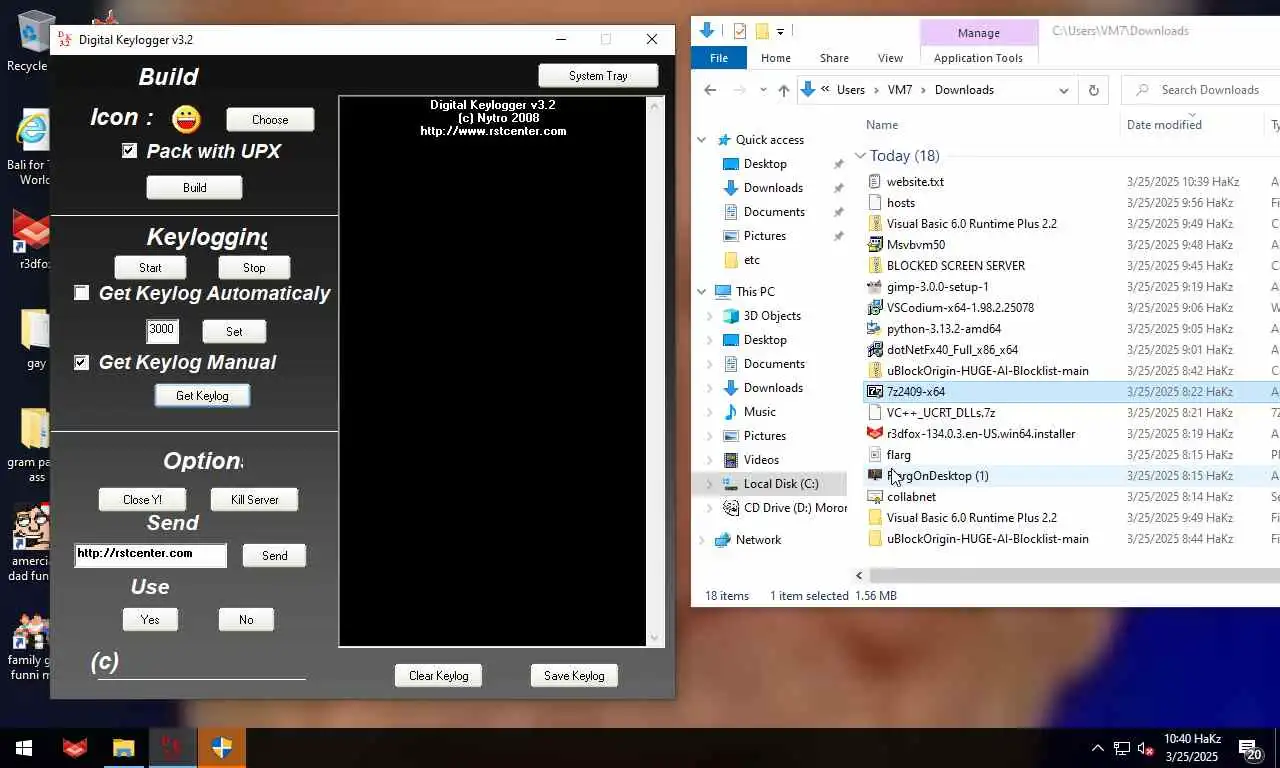Click Explorer Forward arrow
This screenshot has width=1280, height=768.
(x=738, y=90)
